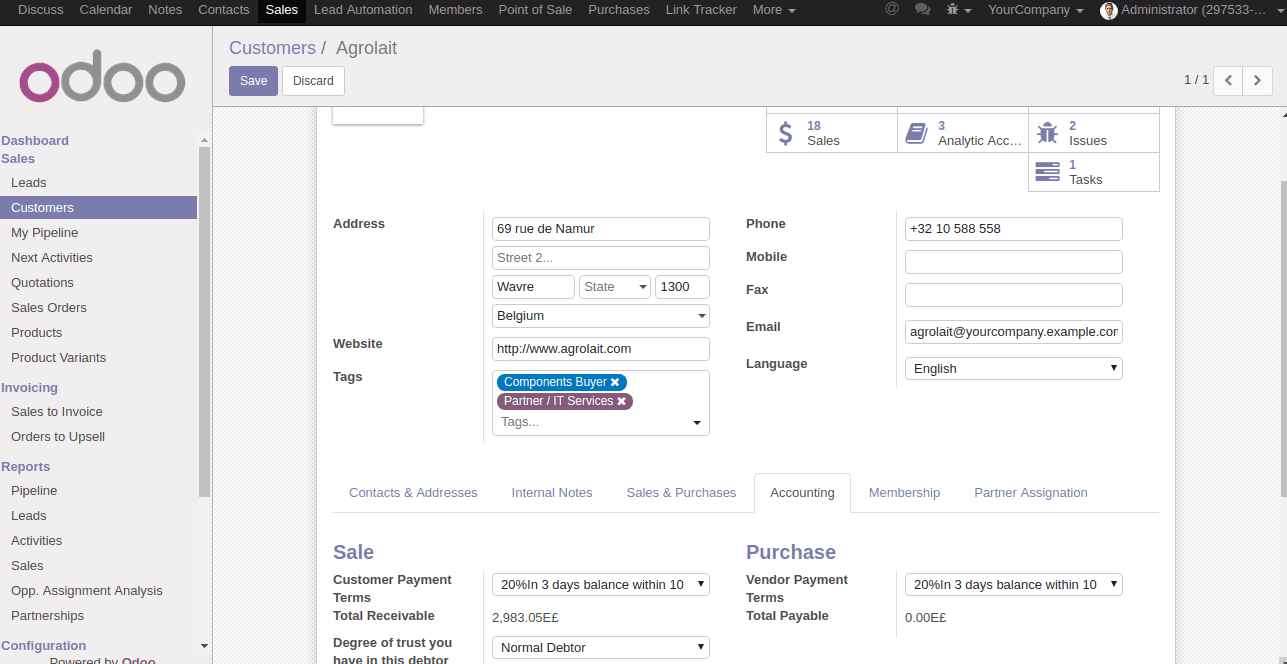The image size is (1287, 664).
Task: Click the dollar sign Sales stat icon
Action: (786, 132)
